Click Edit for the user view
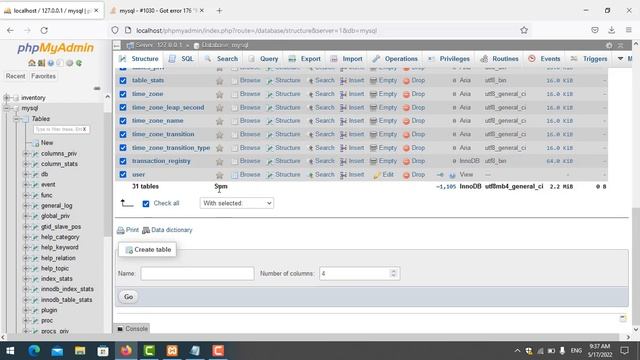 click(x=384, y=175)
